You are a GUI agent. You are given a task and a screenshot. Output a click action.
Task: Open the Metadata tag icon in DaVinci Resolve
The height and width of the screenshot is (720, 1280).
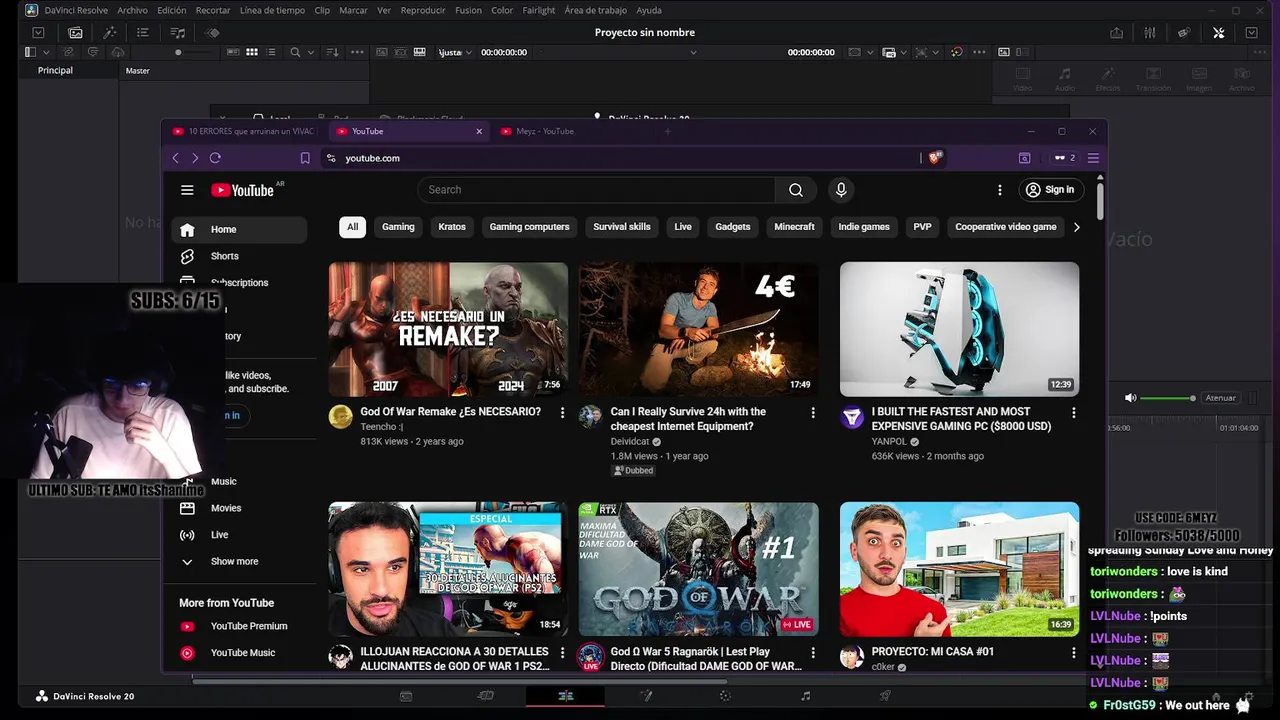pos(1184,32)
